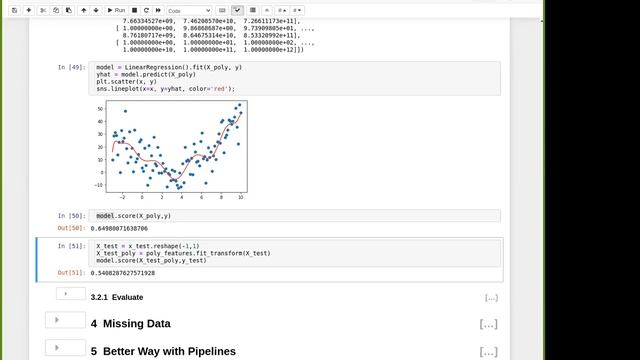
Task: Click the 'In [51]:' prompt label
Action: [71, 246]
